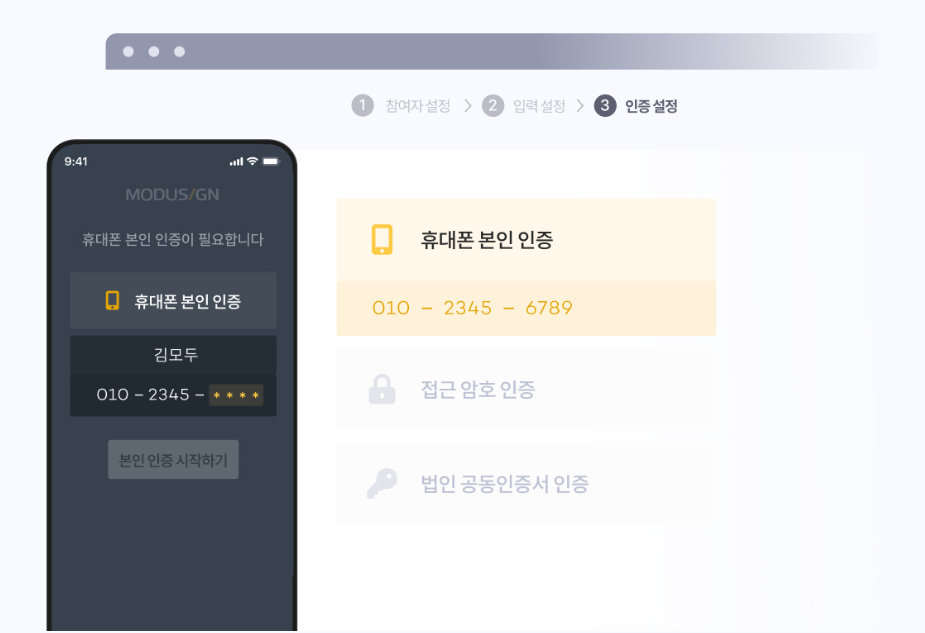Click the phone icon inside the mobile preview
This screenshot has height=633, width=925.
[112, 300]
